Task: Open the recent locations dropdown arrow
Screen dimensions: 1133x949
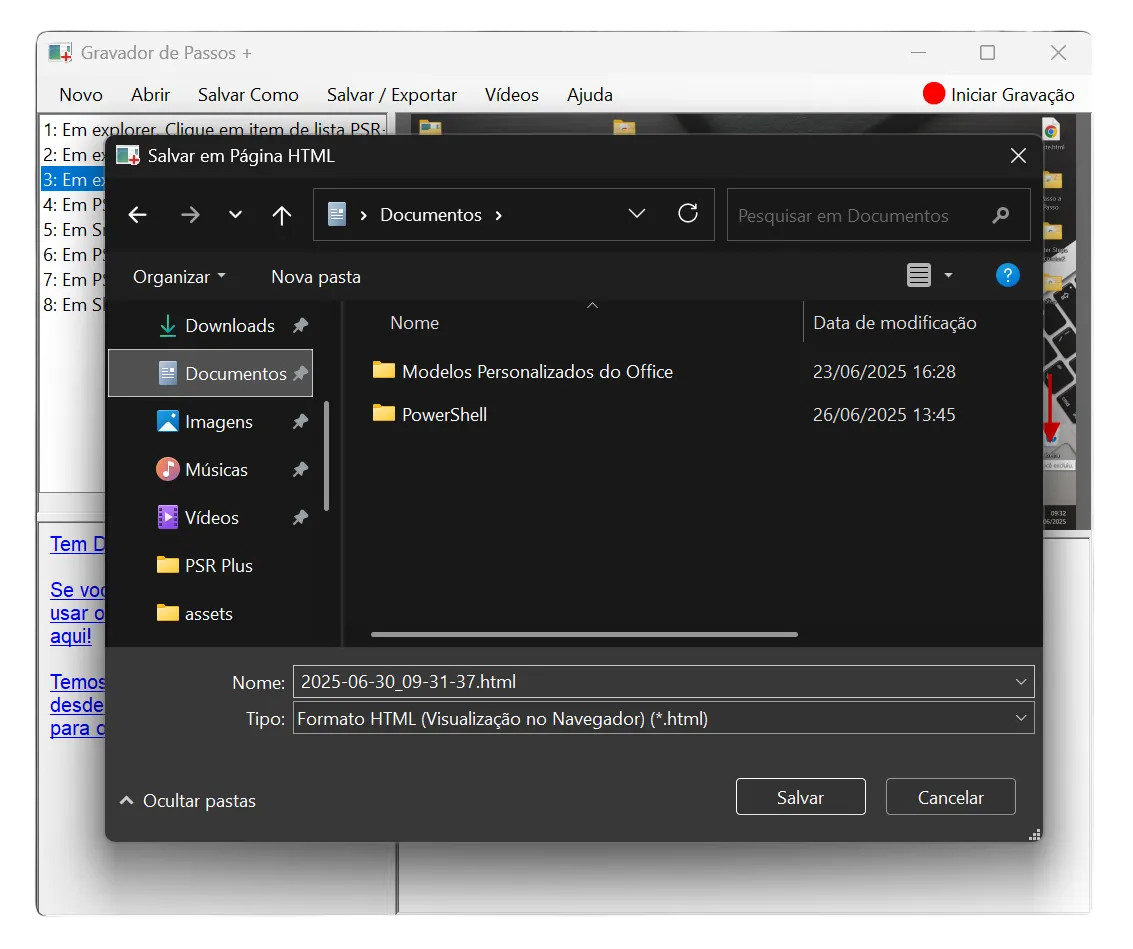Action: tap(236, 215)
